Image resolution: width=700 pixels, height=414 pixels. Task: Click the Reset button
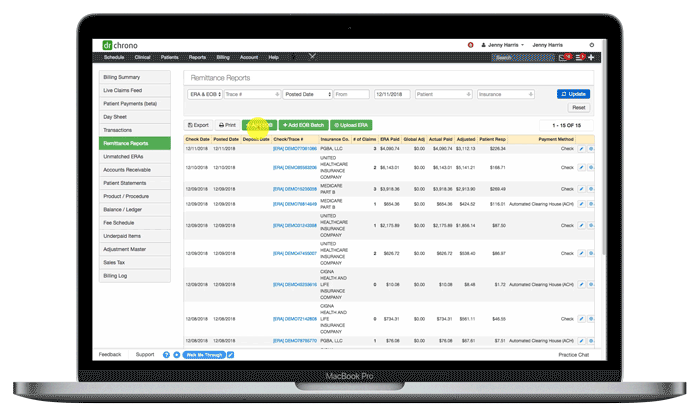tap(579, 108)
